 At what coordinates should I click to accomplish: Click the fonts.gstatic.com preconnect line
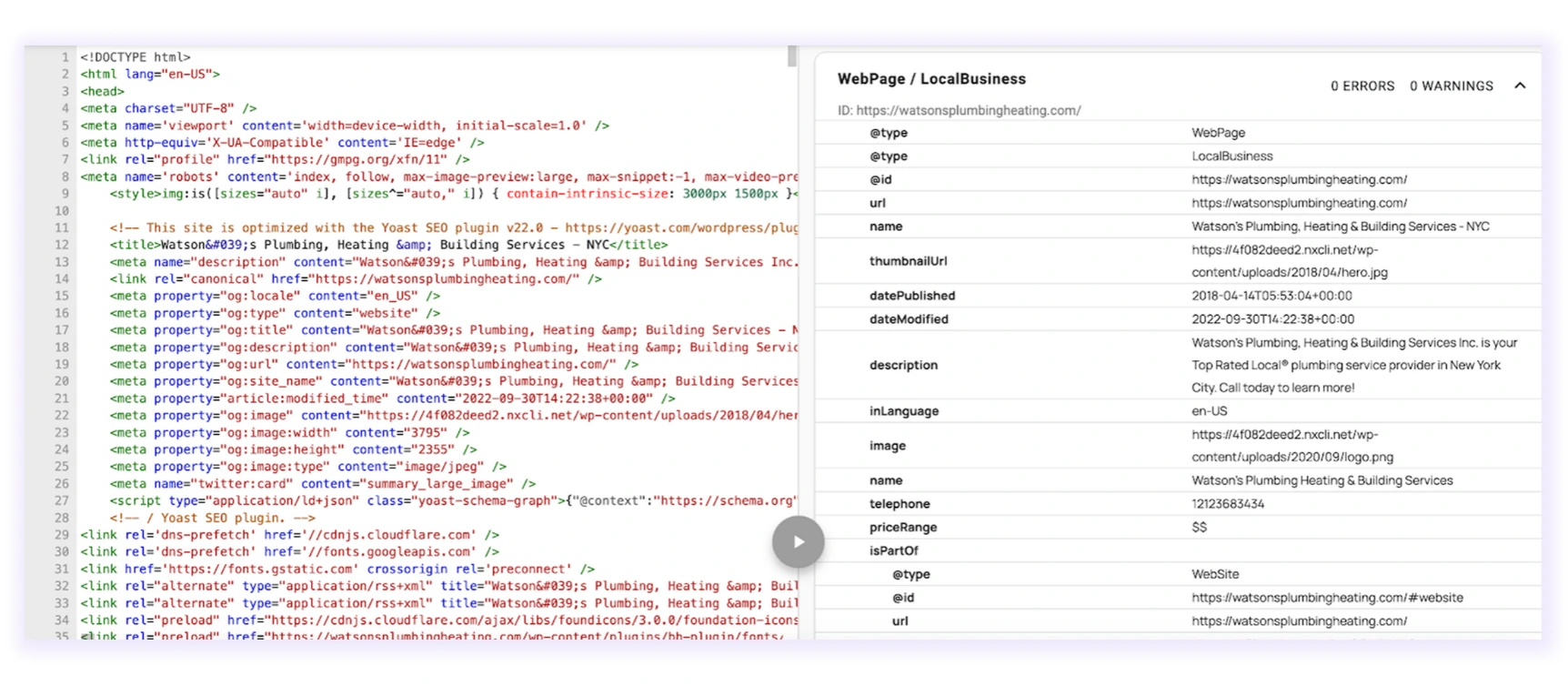pos(337,569)
